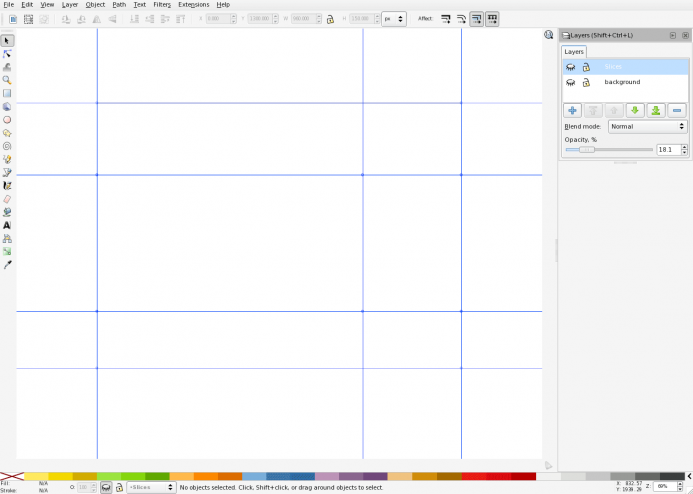Lower the layer one step with green arrow

pos(635,110)
